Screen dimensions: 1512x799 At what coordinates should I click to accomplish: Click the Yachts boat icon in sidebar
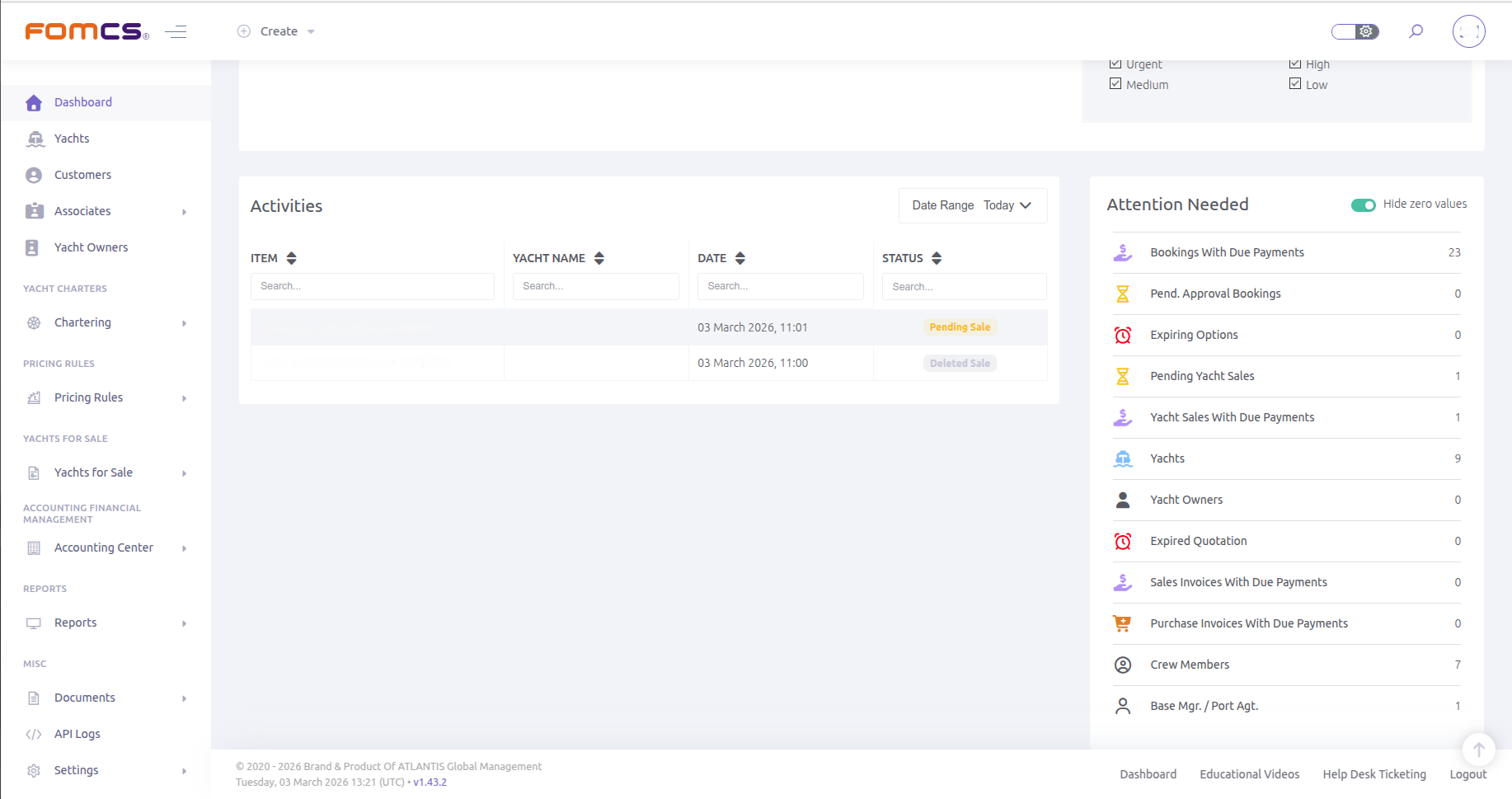[x=35, y=139]
